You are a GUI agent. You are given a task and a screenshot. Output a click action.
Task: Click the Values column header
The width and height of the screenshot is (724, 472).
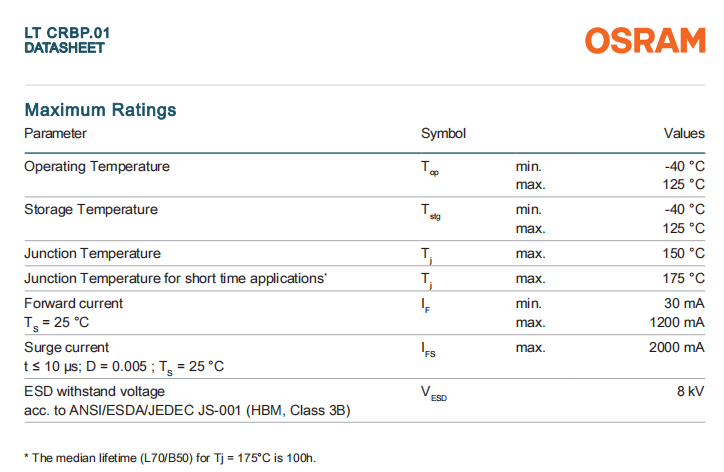coord(684,133)
